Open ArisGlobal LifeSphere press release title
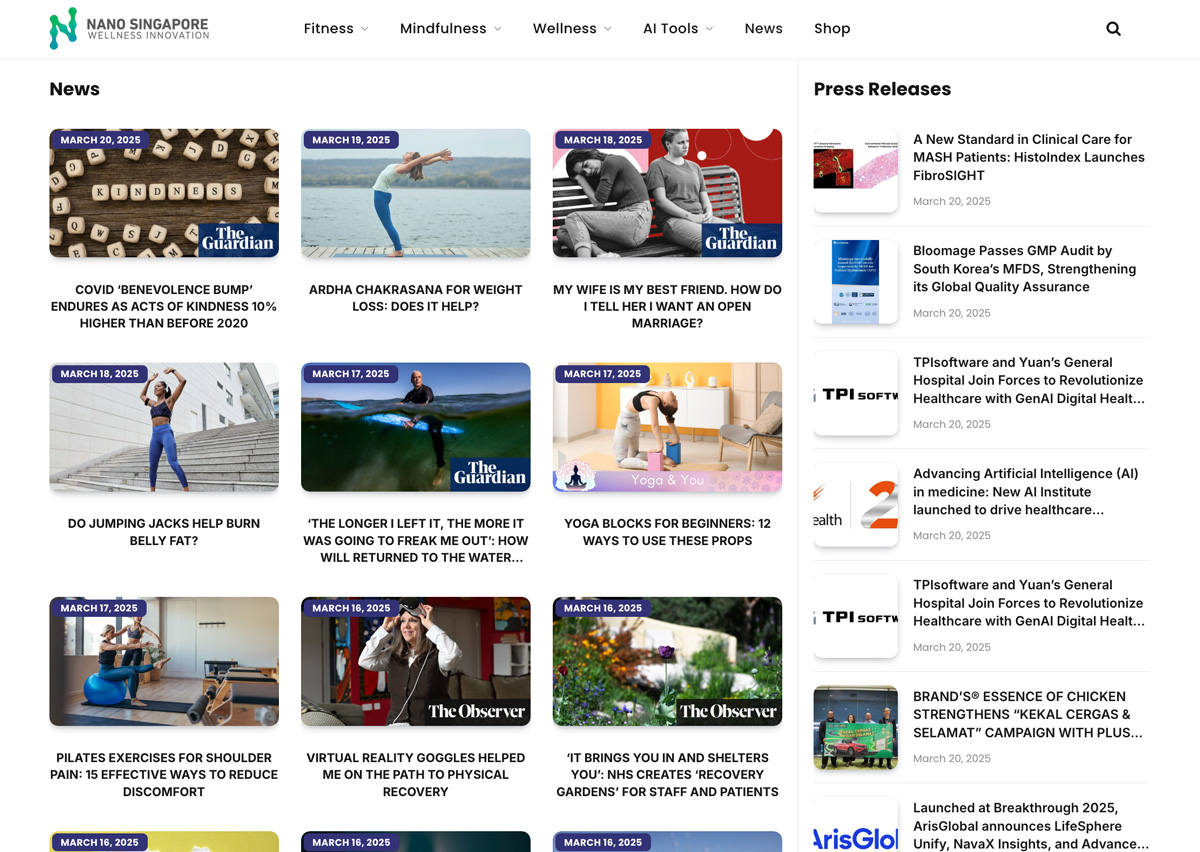 coord(1031,825)
